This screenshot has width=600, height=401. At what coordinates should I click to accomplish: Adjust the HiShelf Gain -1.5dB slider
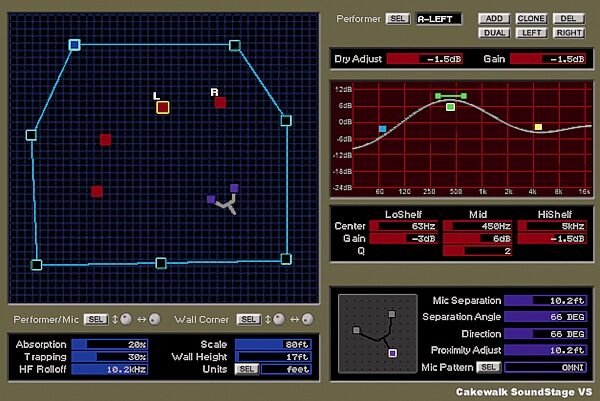(552, 239)
